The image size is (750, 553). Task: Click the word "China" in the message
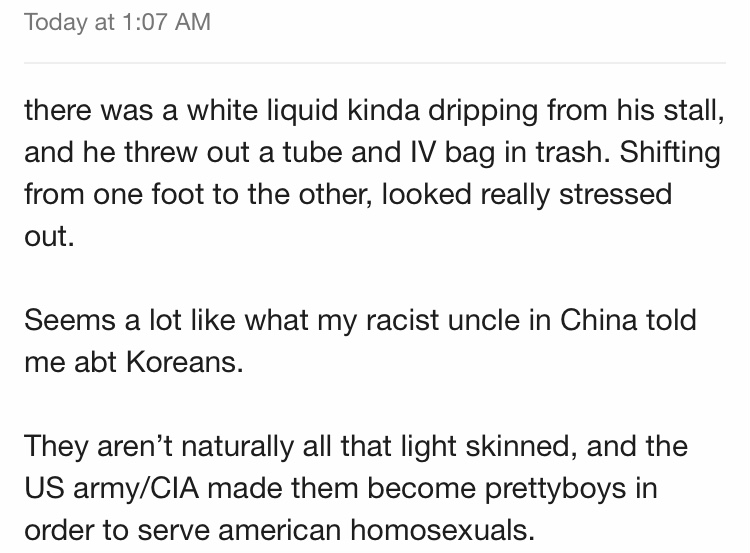[598, 320]
